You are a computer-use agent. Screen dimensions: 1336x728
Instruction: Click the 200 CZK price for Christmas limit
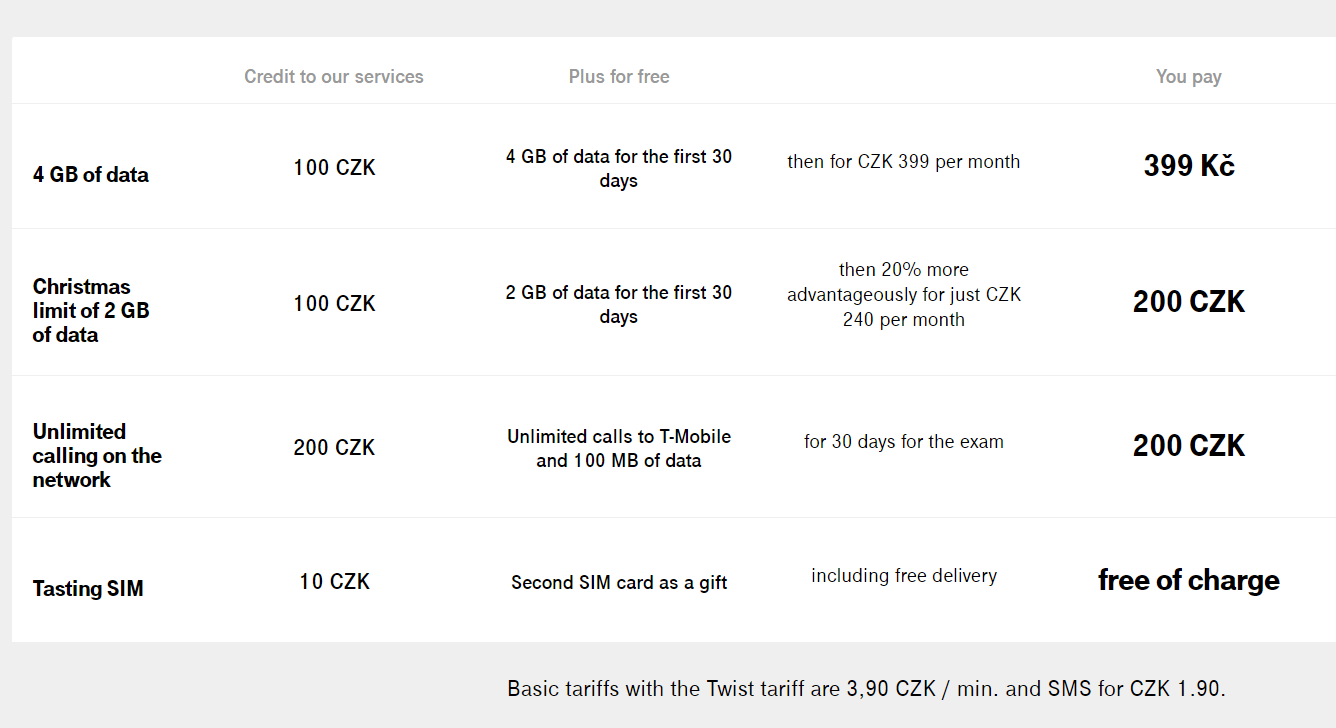tap(1189, 302)
